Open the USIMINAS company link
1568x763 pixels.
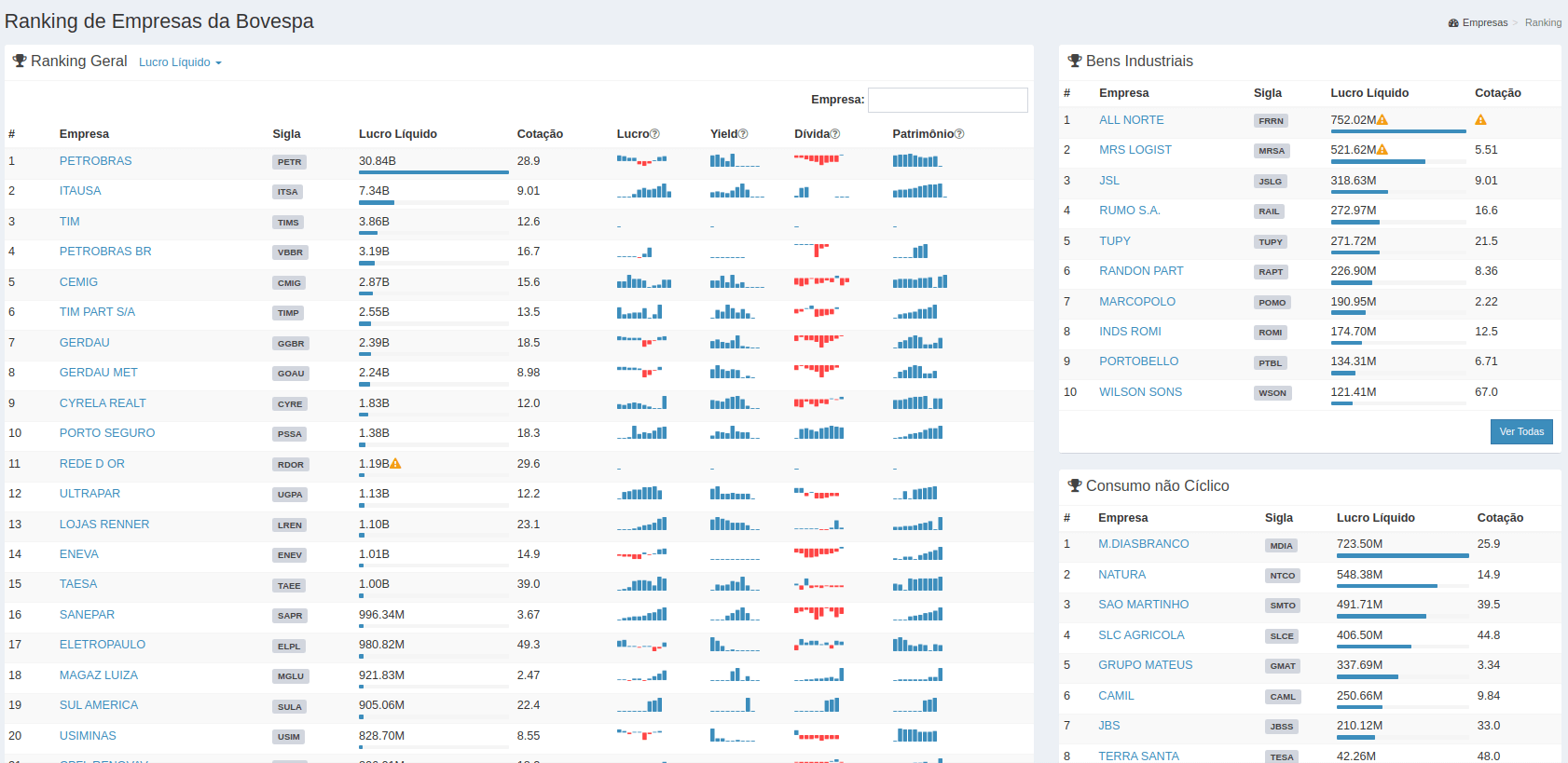coord(88,736)
